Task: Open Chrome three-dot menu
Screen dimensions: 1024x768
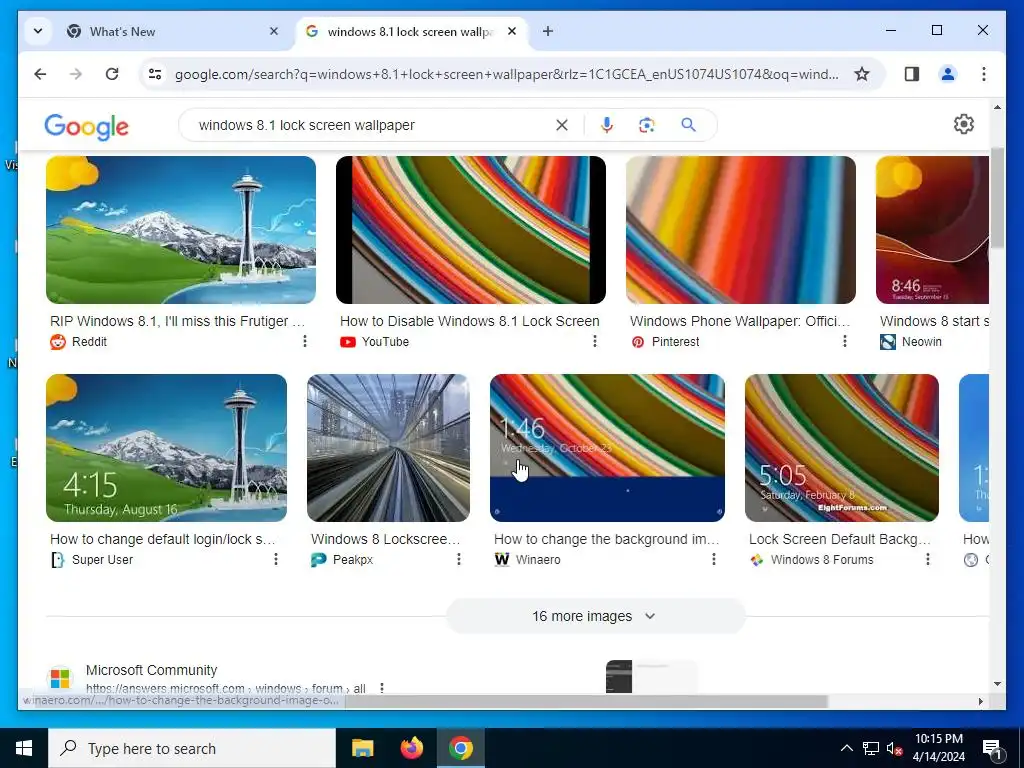Action: pos(984,74)
